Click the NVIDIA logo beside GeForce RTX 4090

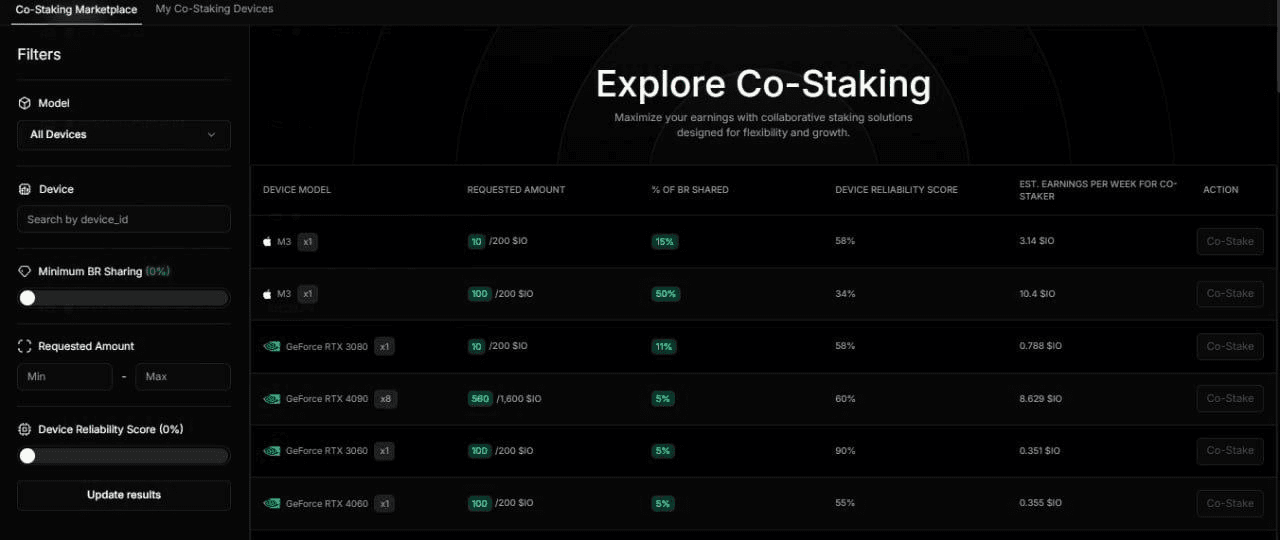[271, 398]
